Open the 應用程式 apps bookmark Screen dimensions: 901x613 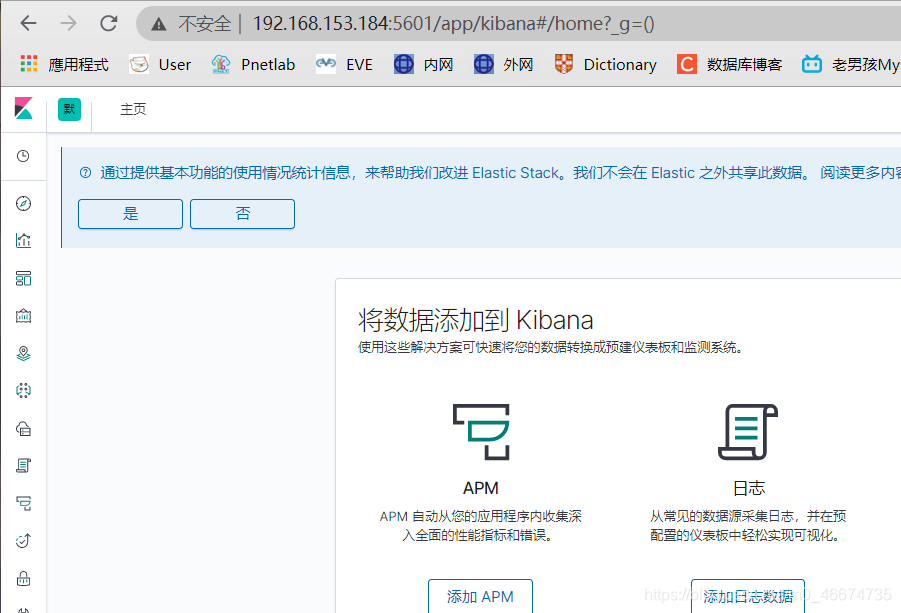click(x=64, y=64)
